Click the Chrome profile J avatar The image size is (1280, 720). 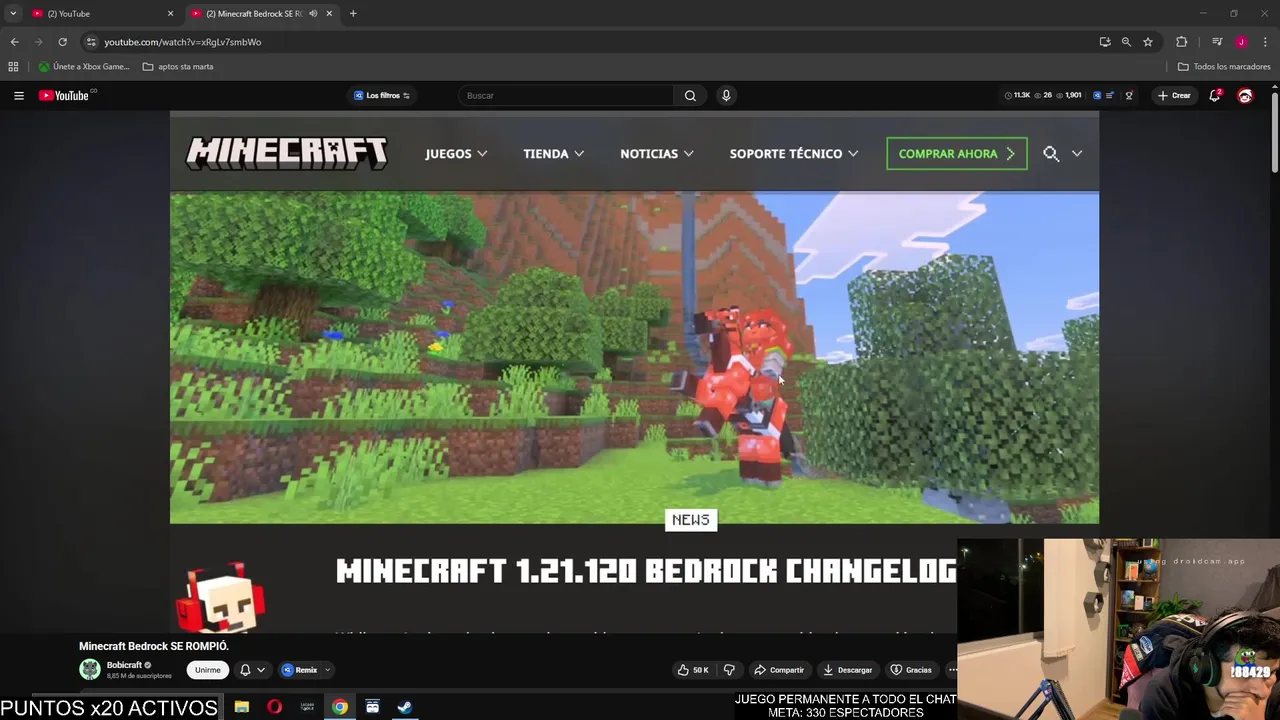tap(1241, 42)
